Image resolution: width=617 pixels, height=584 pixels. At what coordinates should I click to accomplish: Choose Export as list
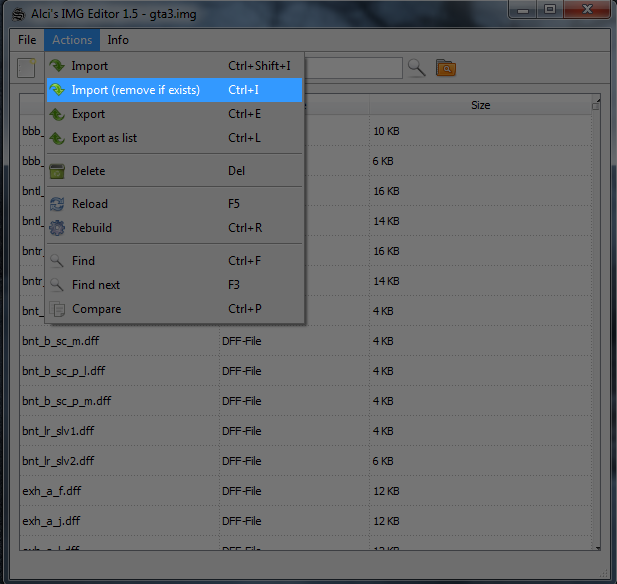[x=174, y=138]
